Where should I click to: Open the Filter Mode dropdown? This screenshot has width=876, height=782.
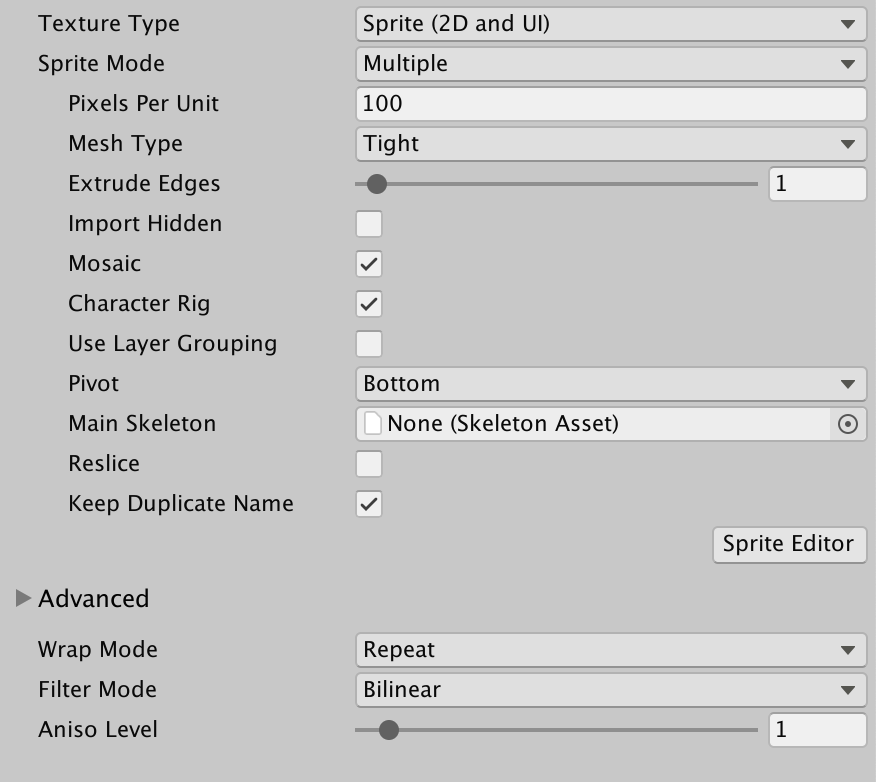[x=610, y=690]
